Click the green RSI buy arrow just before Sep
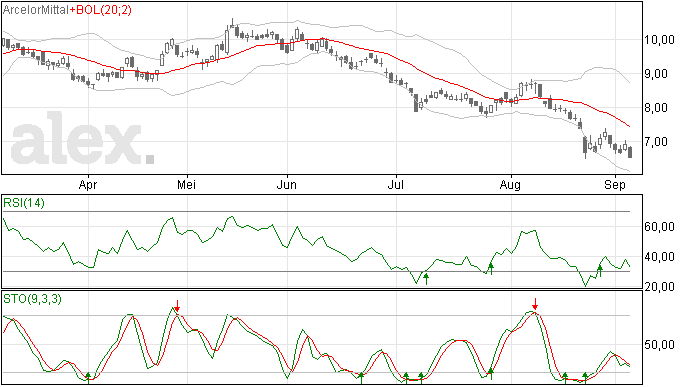The width and height of the screenshot is (690, 387). (x=599, y=271)
